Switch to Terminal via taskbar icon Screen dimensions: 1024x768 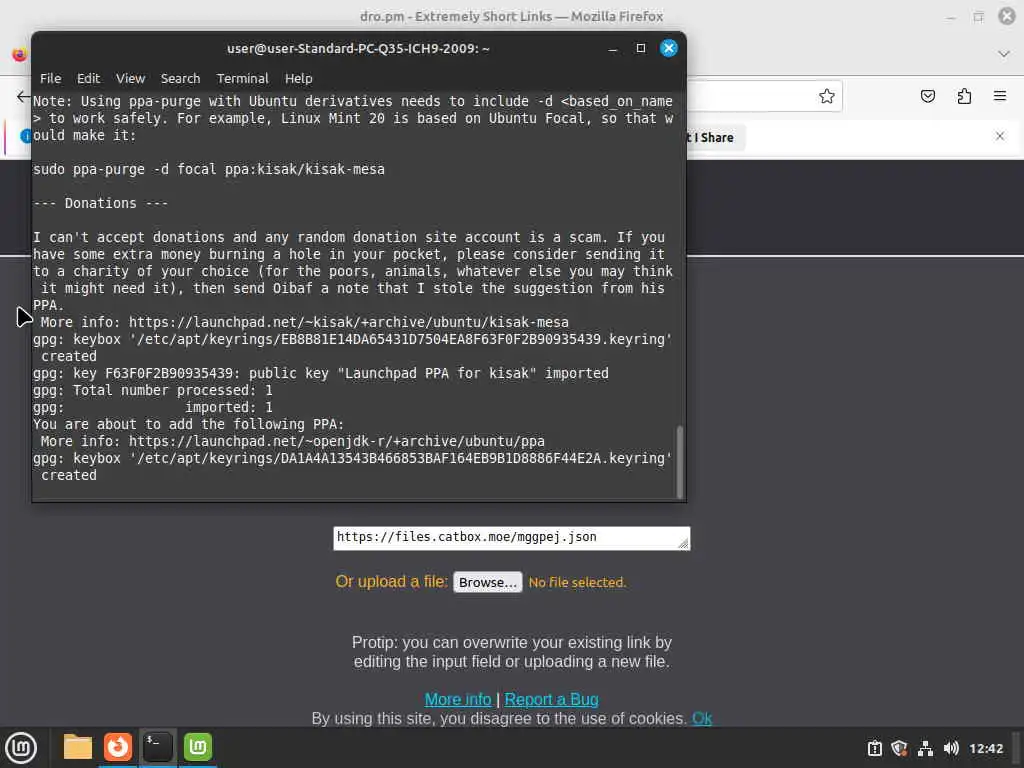coord(158,747)
